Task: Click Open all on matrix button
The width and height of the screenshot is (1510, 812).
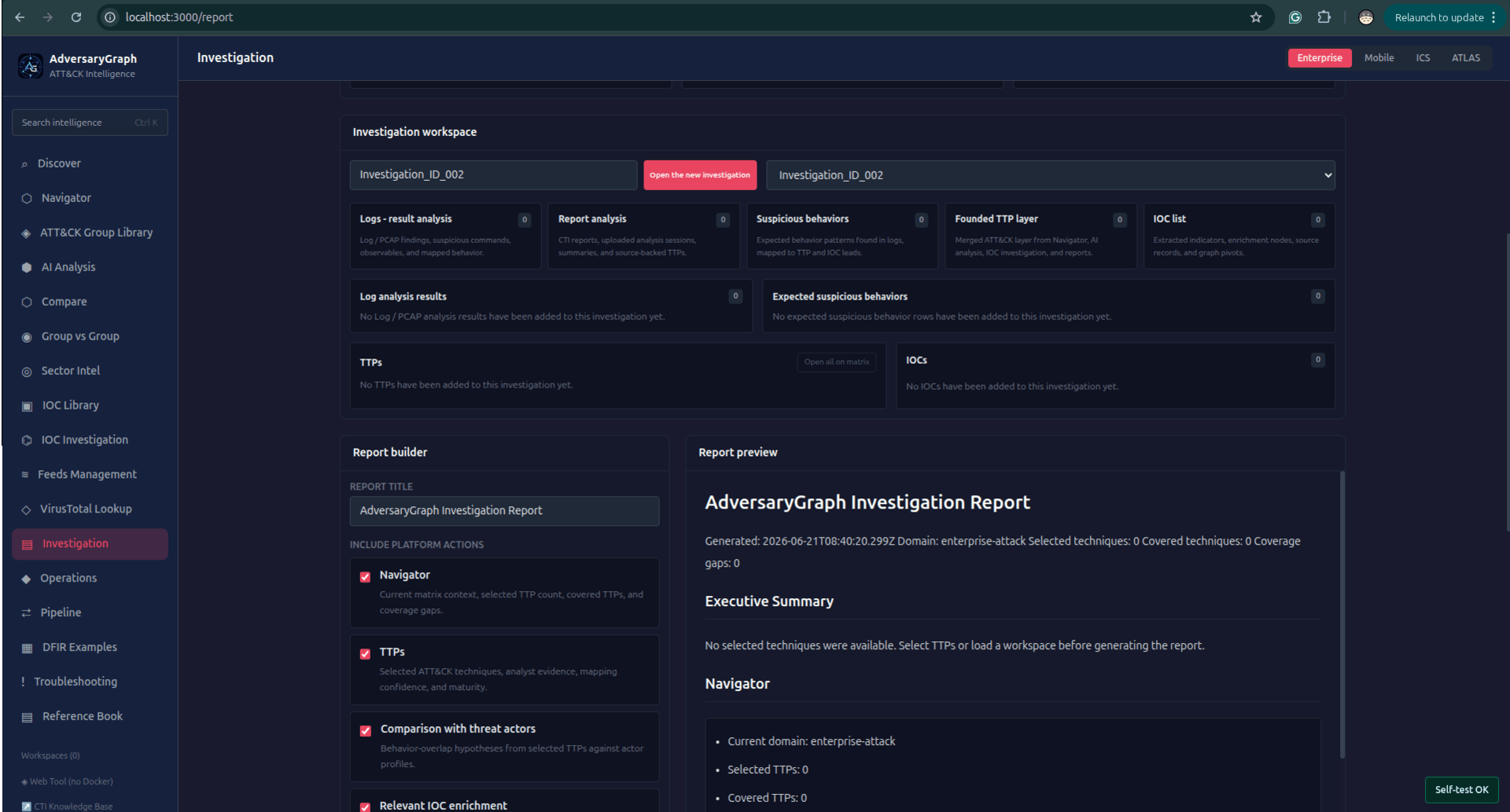Action: click(x=836, y=362)
